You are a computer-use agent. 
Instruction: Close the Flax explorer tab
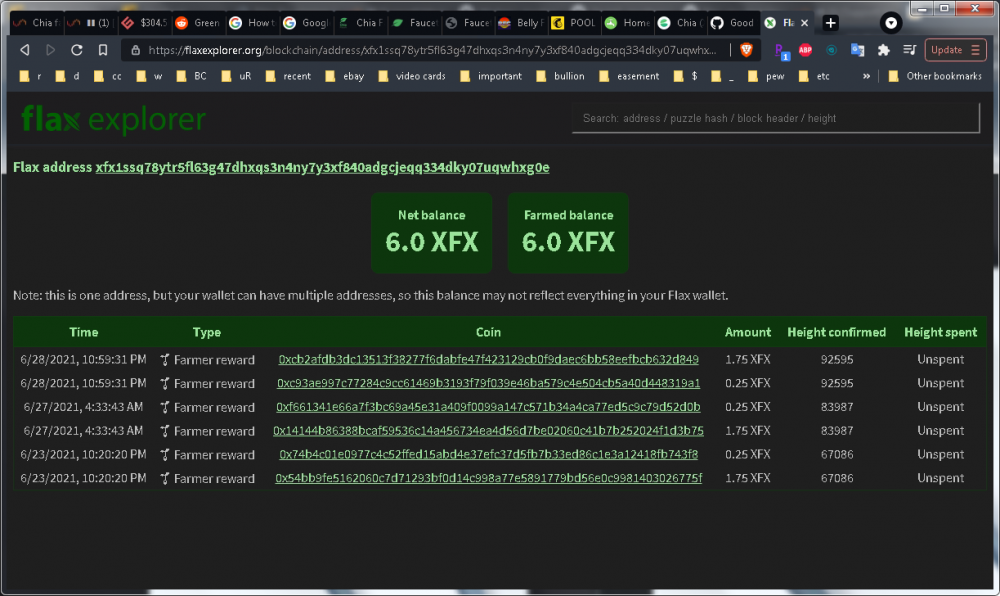804,23
